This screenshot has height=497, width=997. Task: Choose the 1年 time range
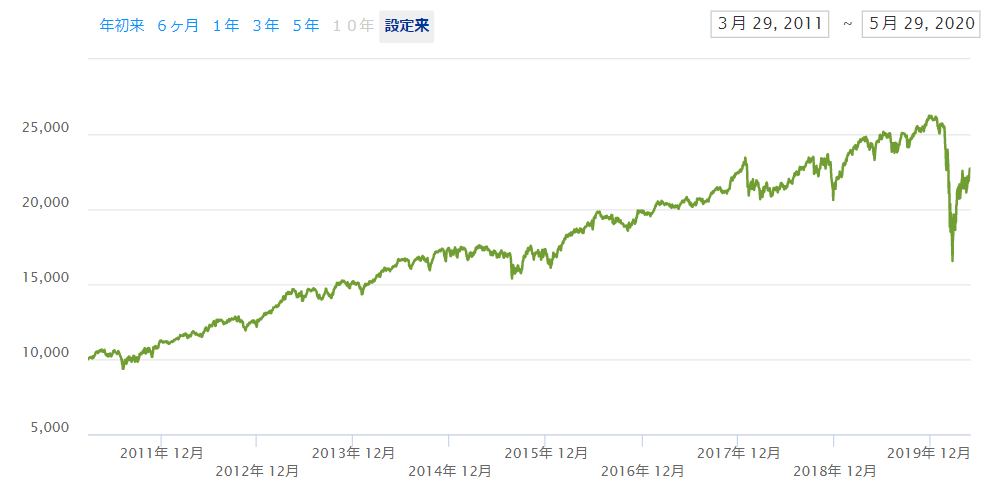pos(226,26)
